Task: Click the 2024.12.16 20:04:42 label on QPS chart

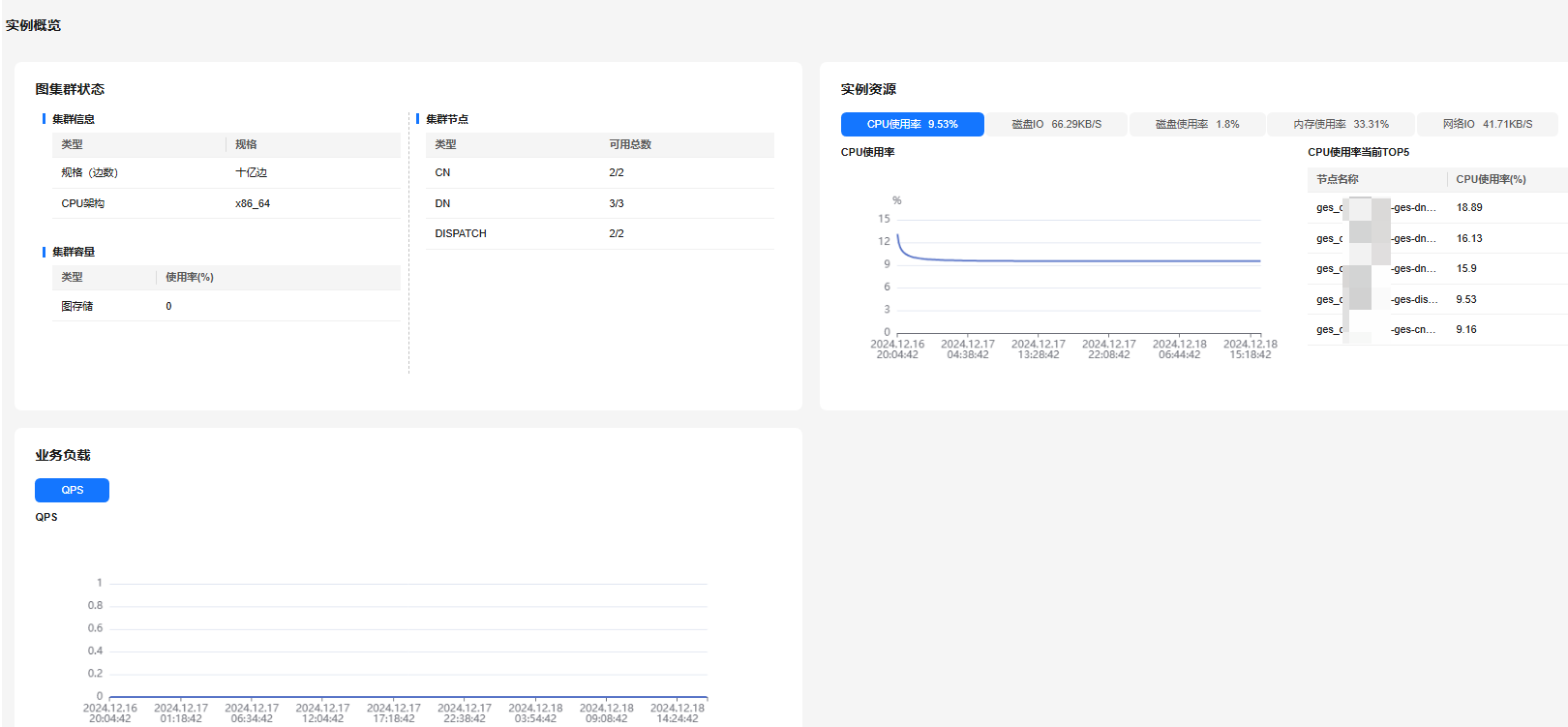Action: pyautogui.click(x=110, y=713)
